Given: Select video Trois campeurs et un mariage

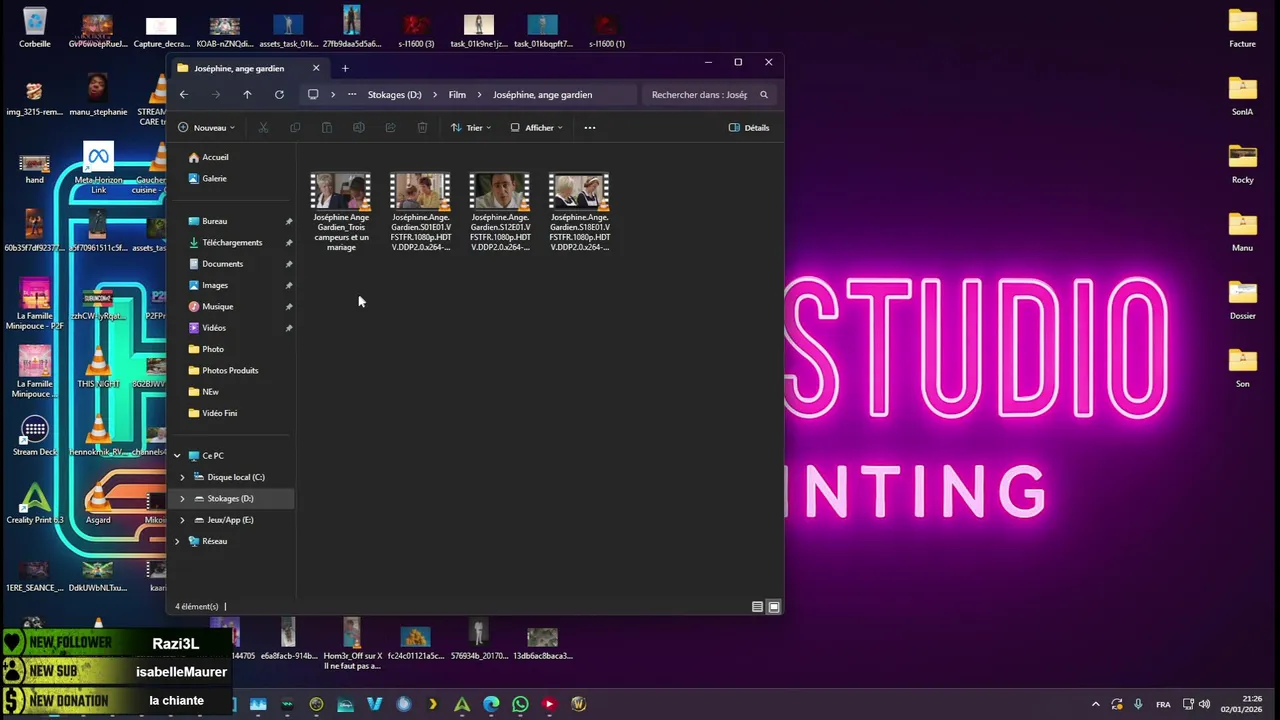Looking at the screenshot, I should click(341, 212).
